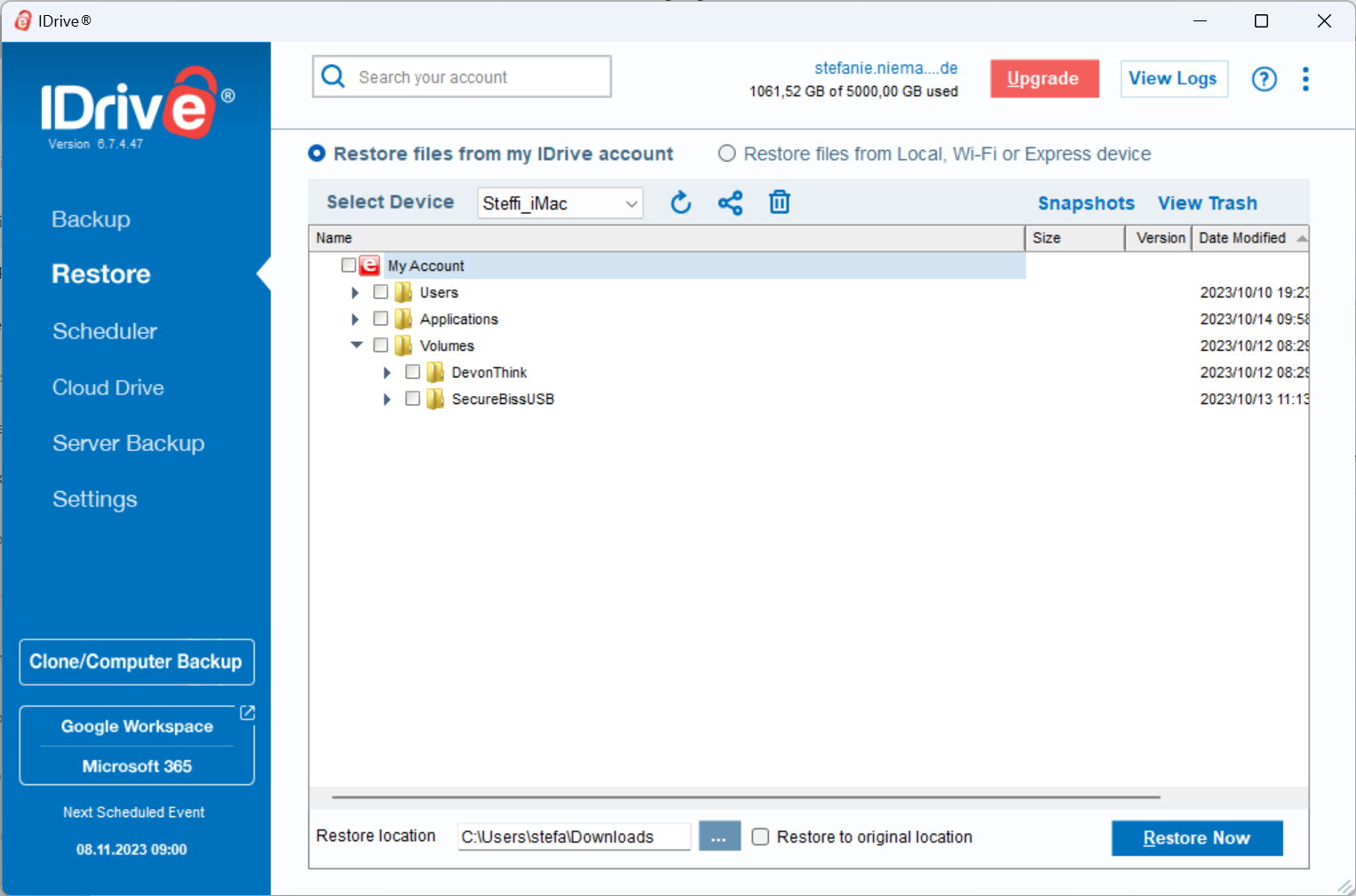The height and width of the screenshot is (896, 1356).
Task: Open the Settings section
Action: click(x=95, y=499)
